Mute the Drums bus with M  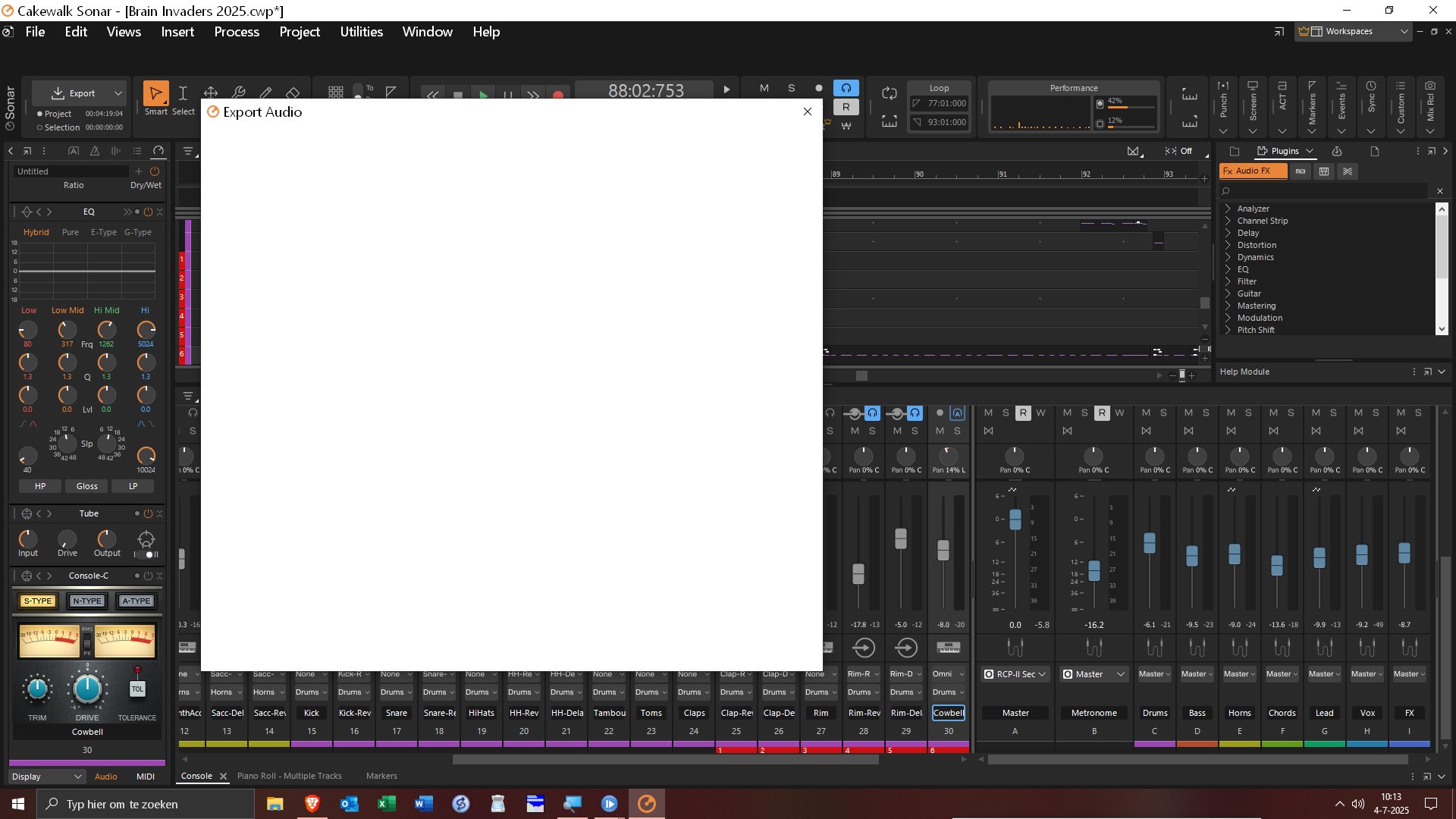(1146, 413)
